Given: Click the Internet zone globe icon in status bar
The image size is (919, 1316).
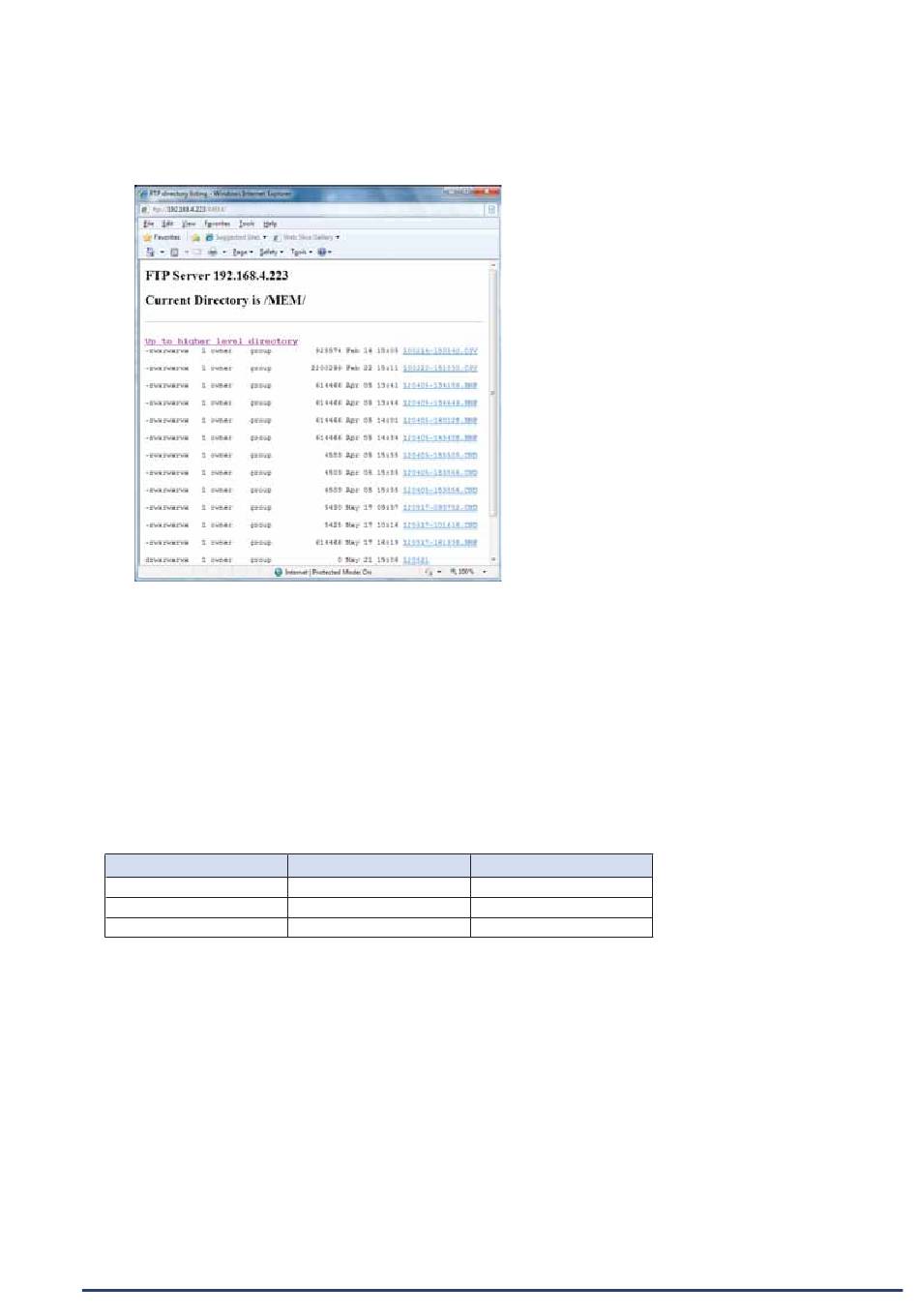Looking at the screenshot, I should 279,572.
